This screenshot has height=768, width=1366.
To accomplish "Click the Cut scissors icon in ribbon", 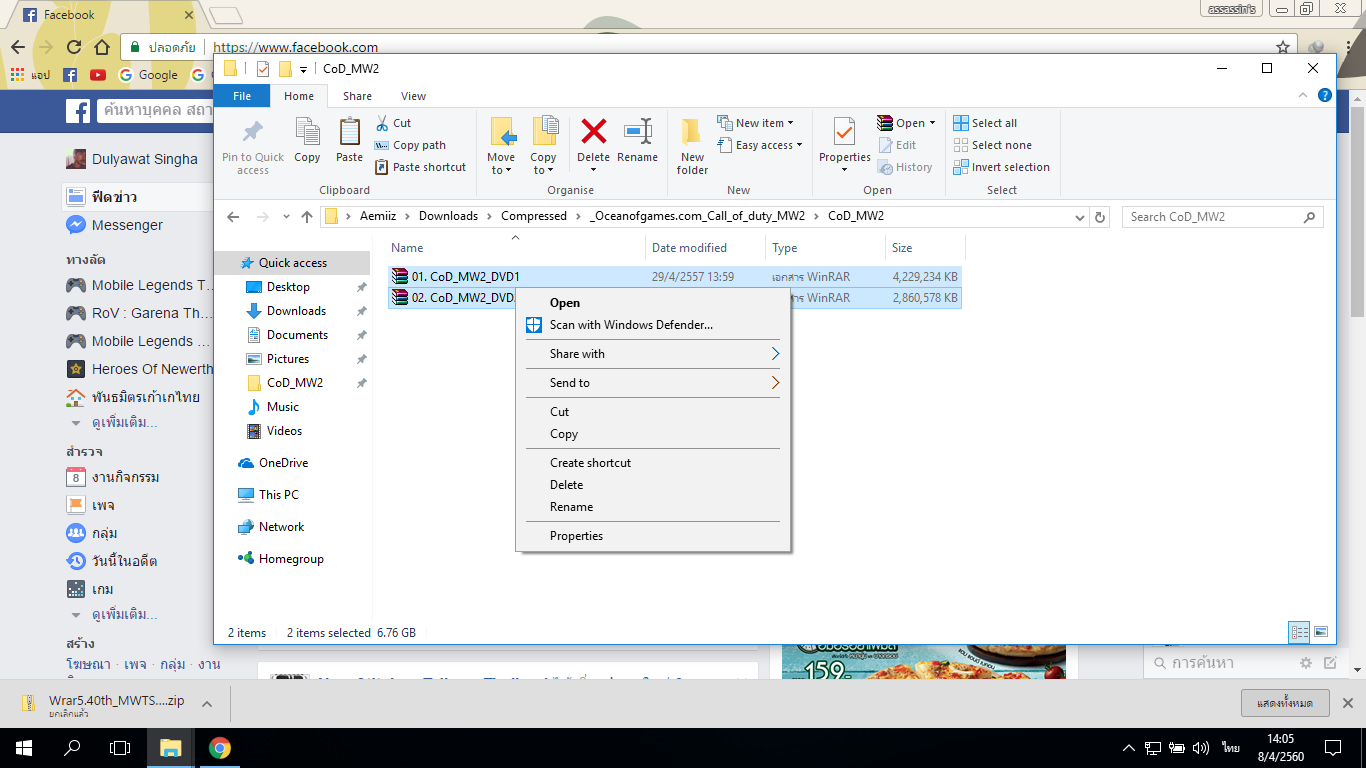I will pyautogui.click(x=382, y=123).
